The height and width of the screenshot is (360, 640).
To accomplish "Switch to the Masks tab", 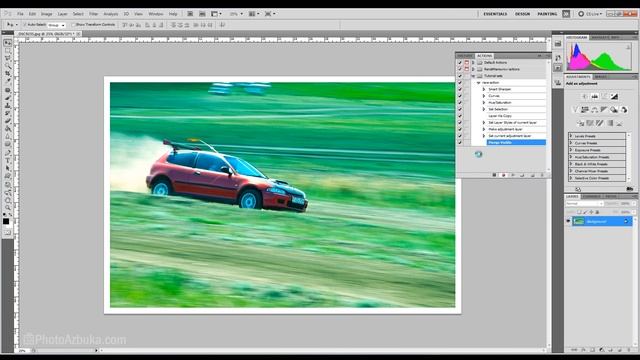I will click(x=600, y=77).
